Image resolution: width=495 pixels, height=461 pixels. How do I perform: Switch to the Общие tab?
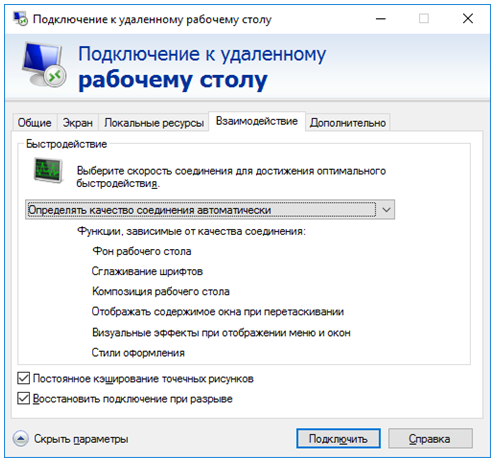(35, 123)
